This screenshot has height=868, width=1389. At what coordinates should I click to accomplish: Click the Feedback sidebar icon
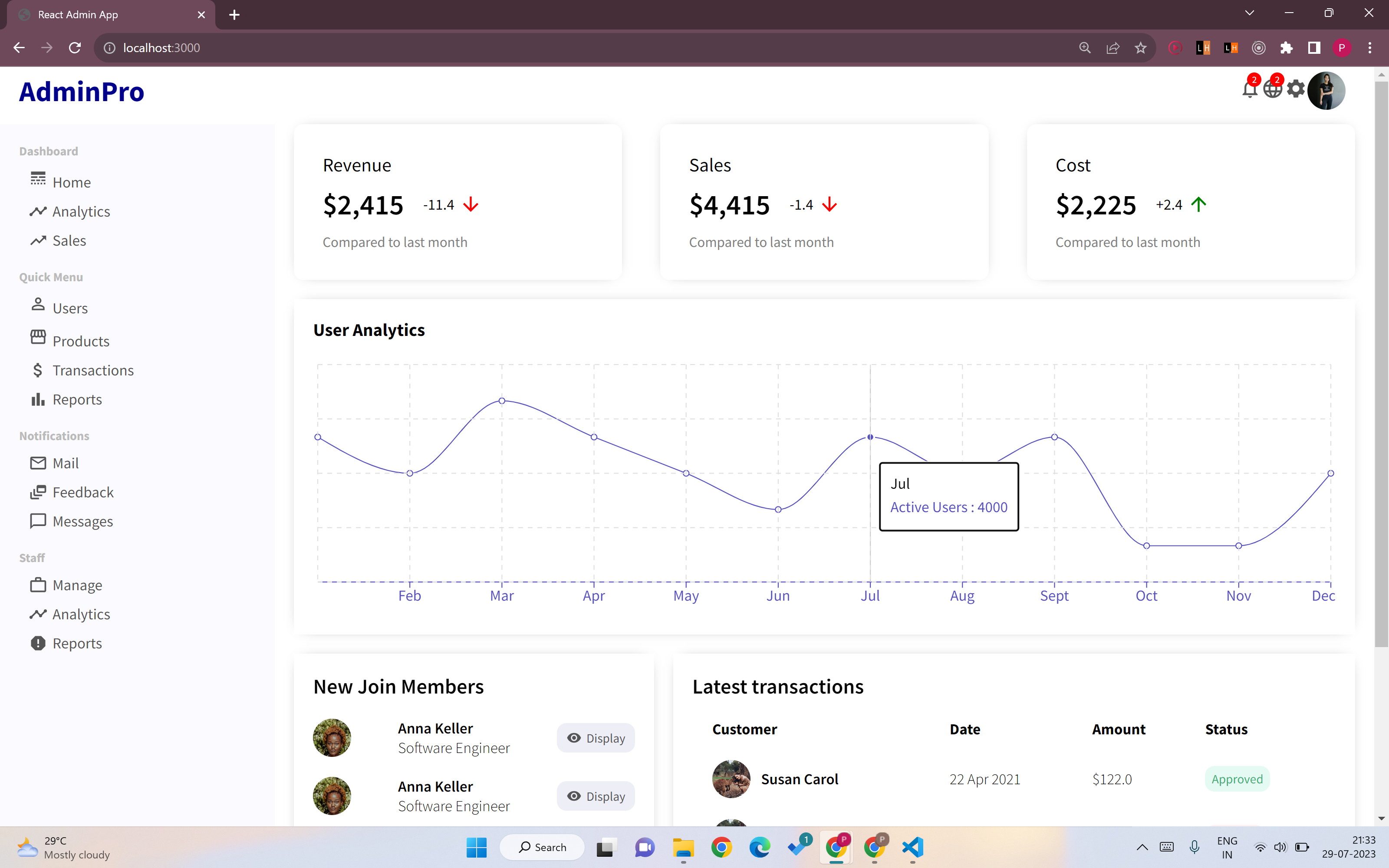tap(38, 492)
